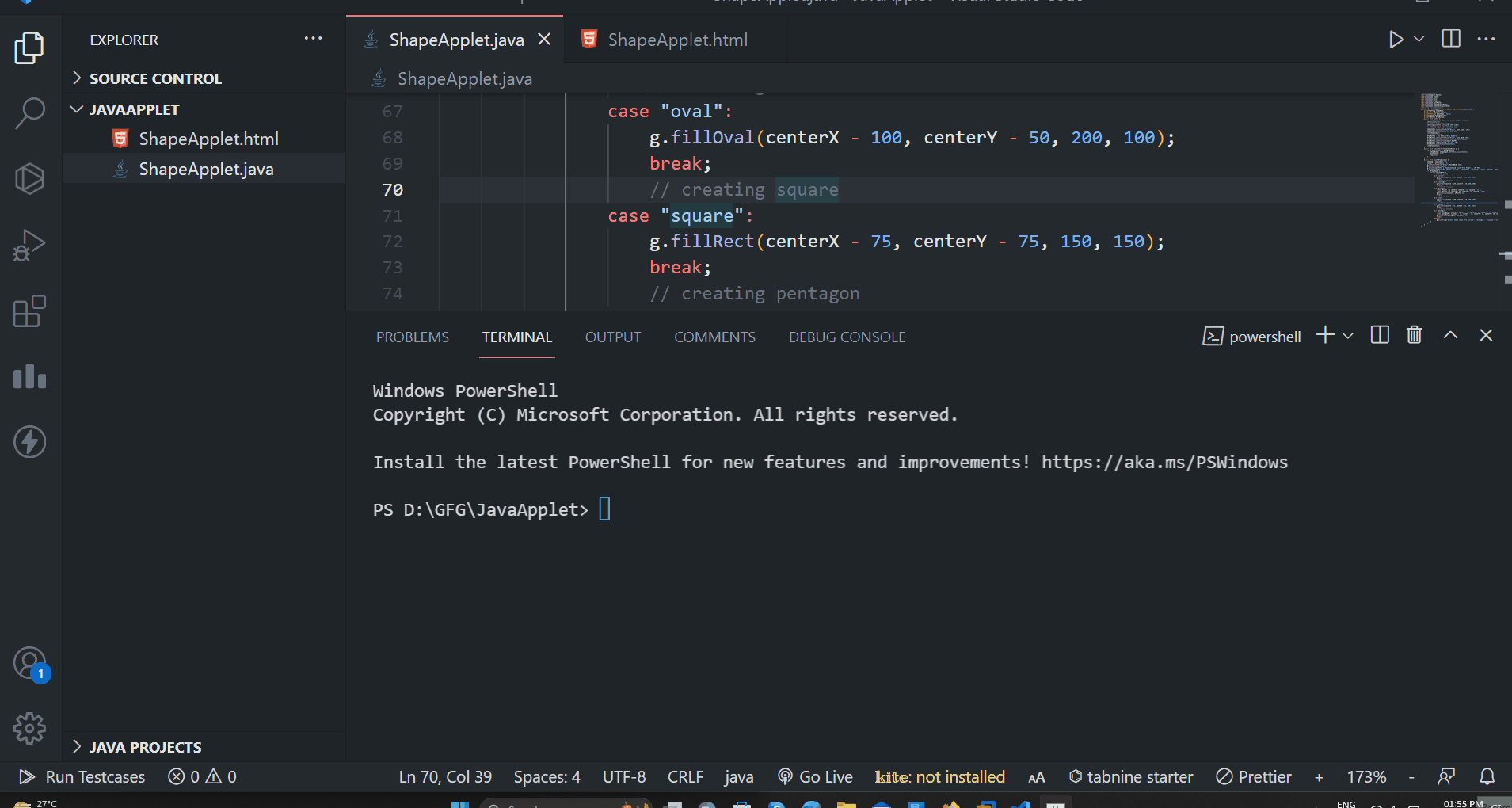Toggle Prettier in status bar

click(1254, 777)
